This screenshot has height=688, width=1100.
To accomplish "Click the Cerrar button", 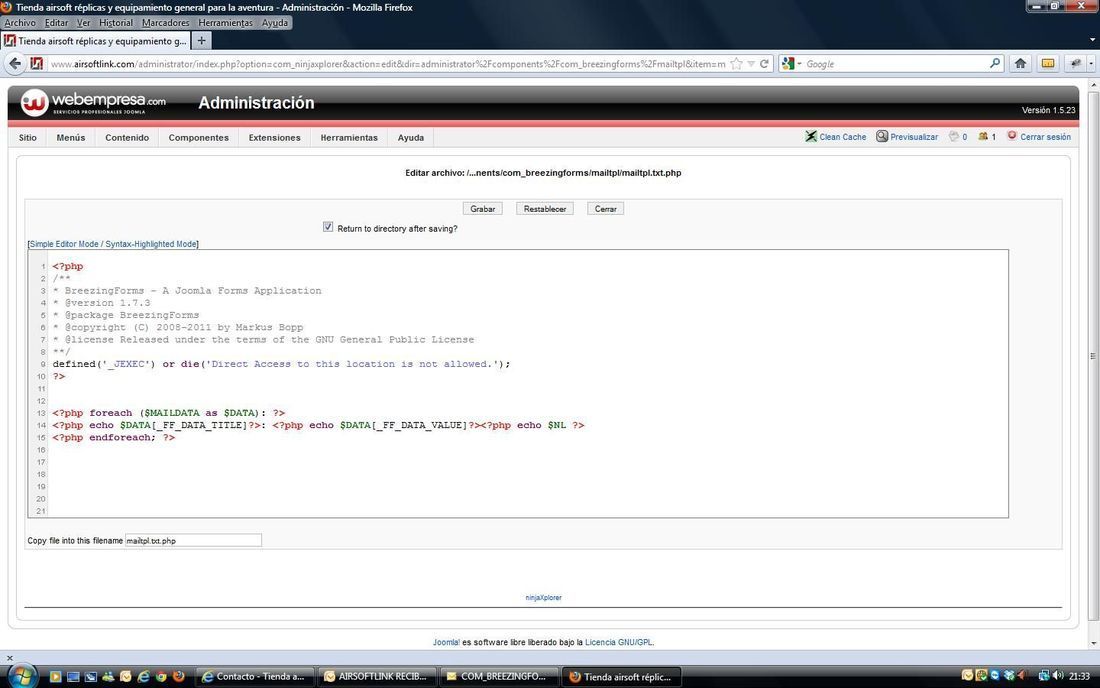I will (x=605, y=209).
